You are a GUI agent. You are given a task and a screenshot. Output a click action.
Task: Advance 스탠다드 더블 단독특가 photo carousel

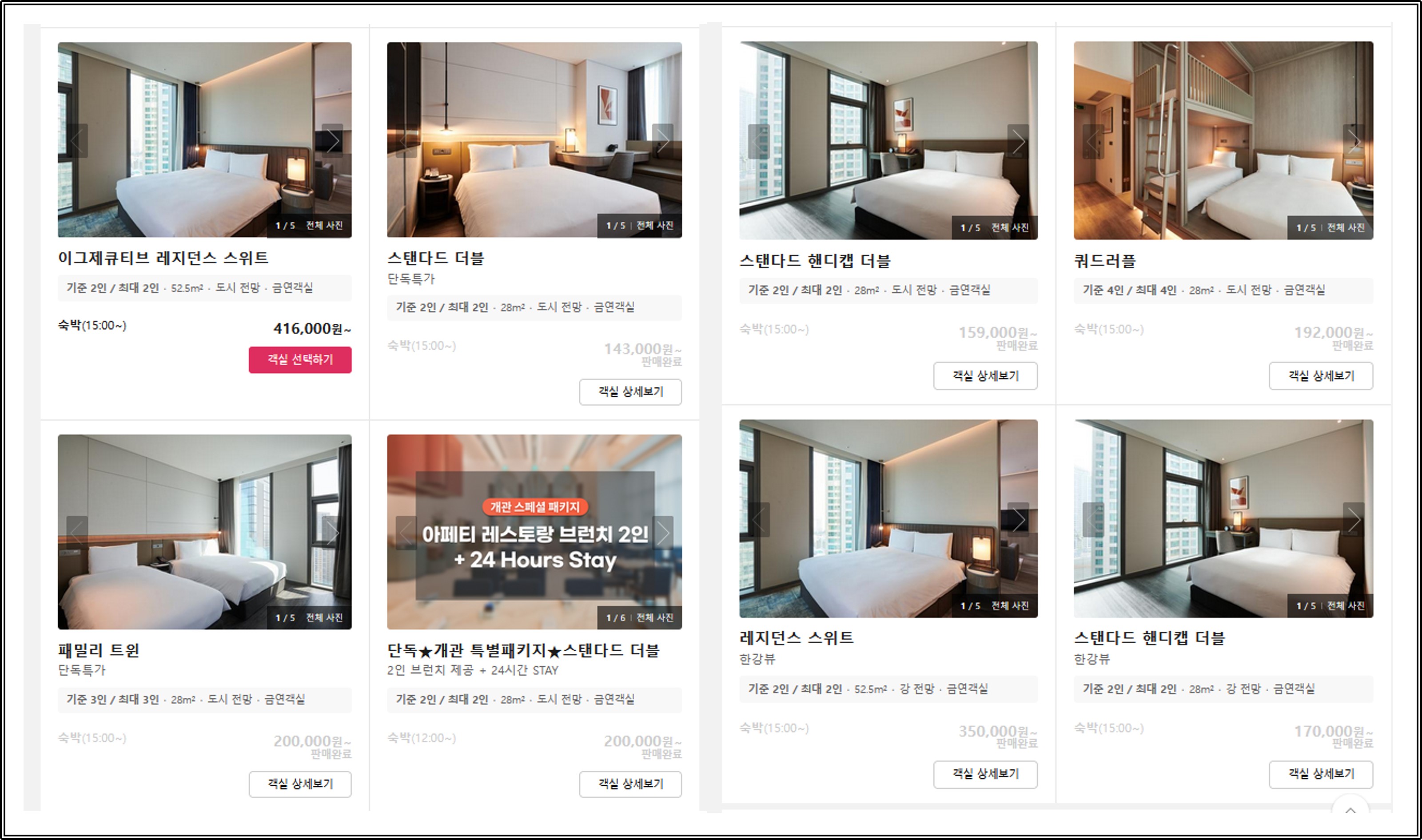[662, 140]
